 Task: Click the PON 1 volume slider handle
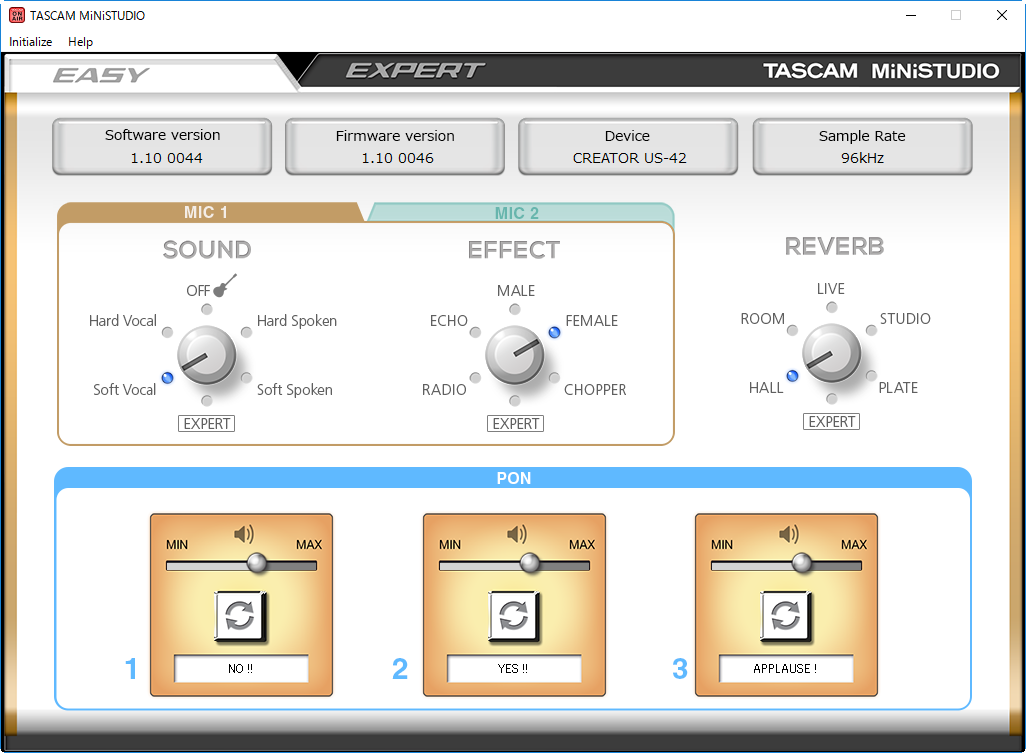[257, 563]
